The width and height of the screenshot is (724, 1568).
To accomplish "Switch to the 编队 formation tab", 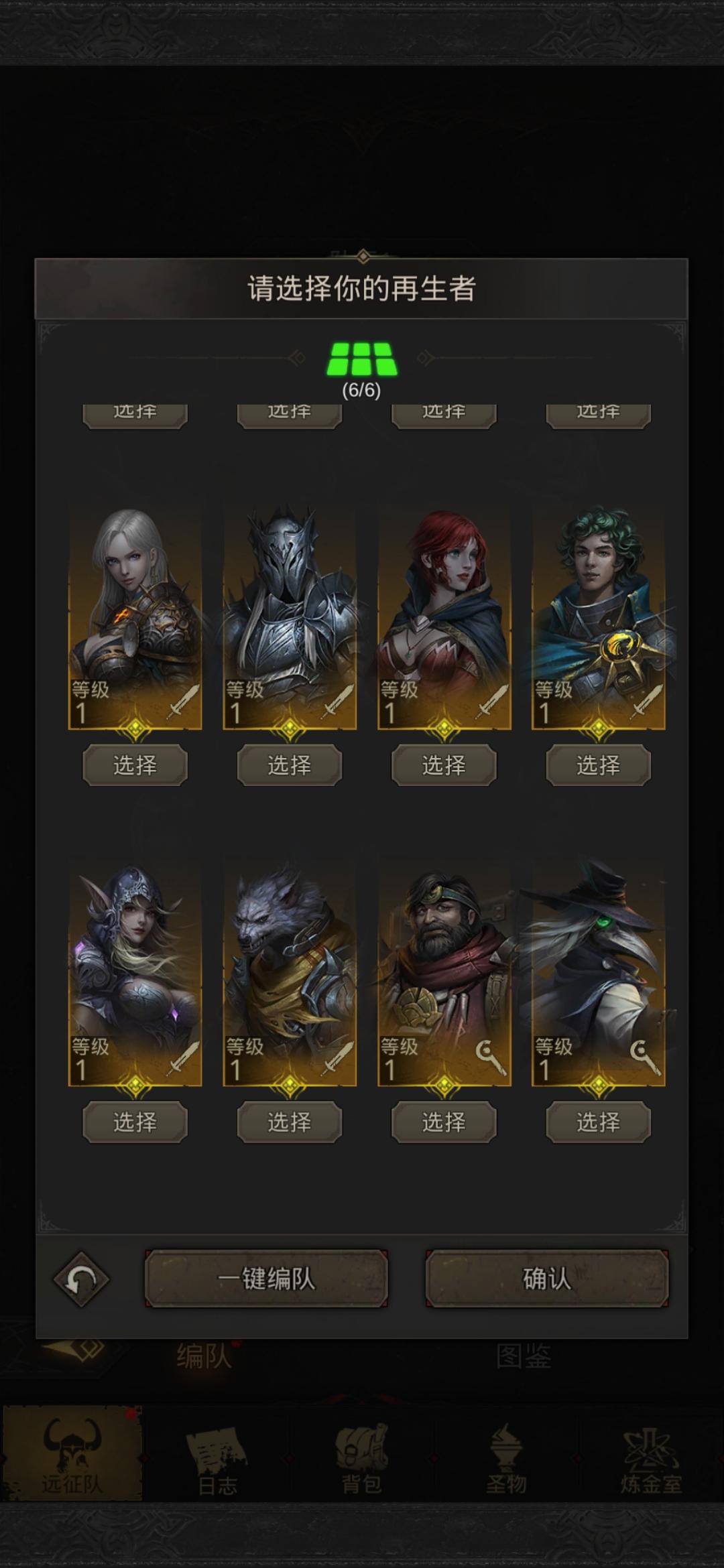I will tap(204, 1357).
